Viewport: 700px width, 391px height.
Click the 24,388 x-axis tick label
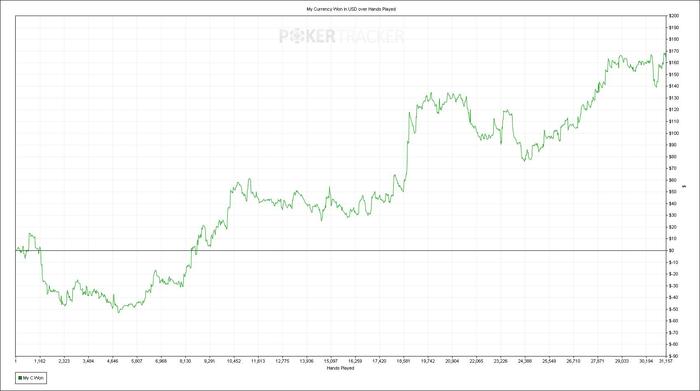[x=525, y=361]
